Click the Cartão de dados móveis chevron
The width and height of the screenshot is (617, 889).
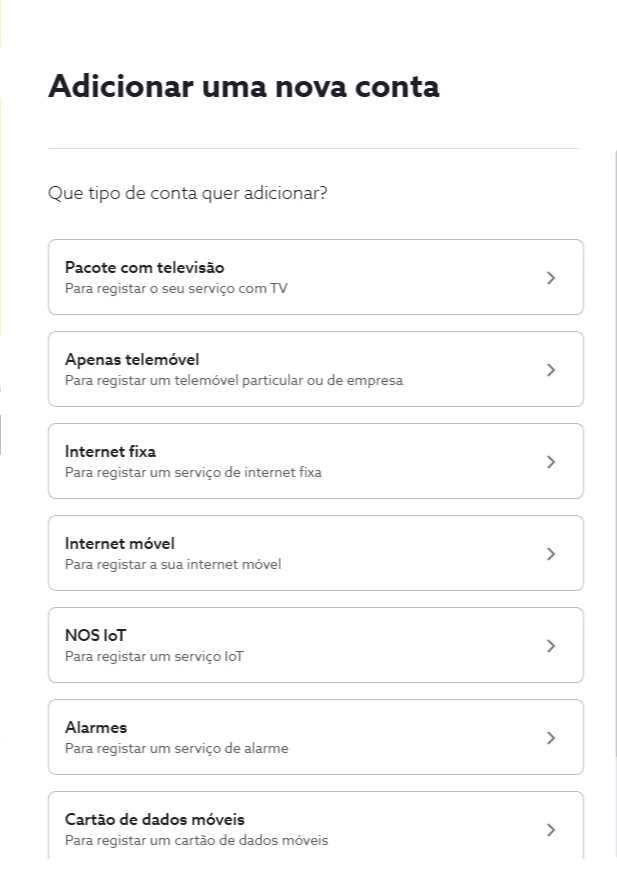(551, 830)
